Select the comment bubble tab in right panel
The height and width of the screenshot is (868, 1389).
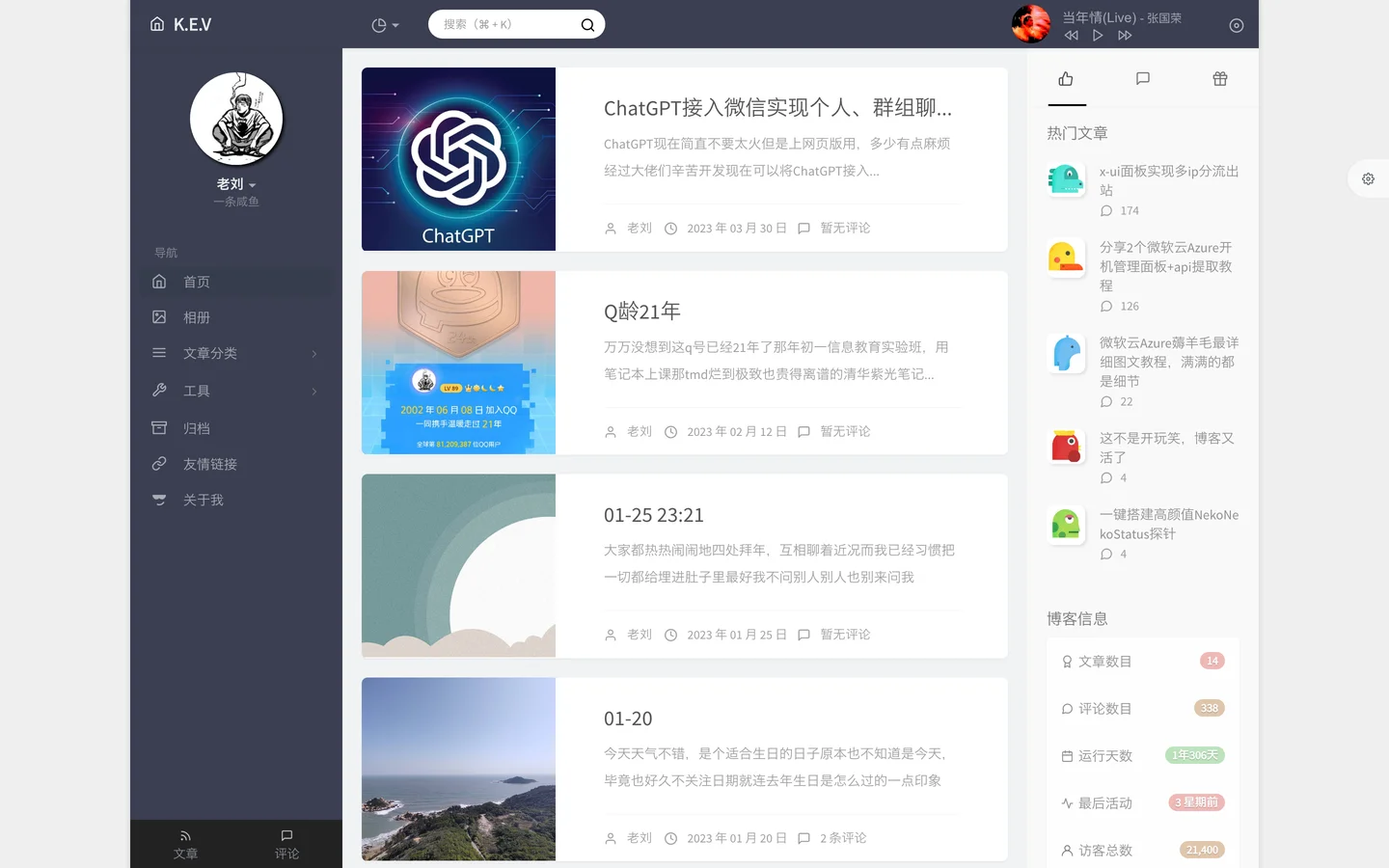[1143, 79]
